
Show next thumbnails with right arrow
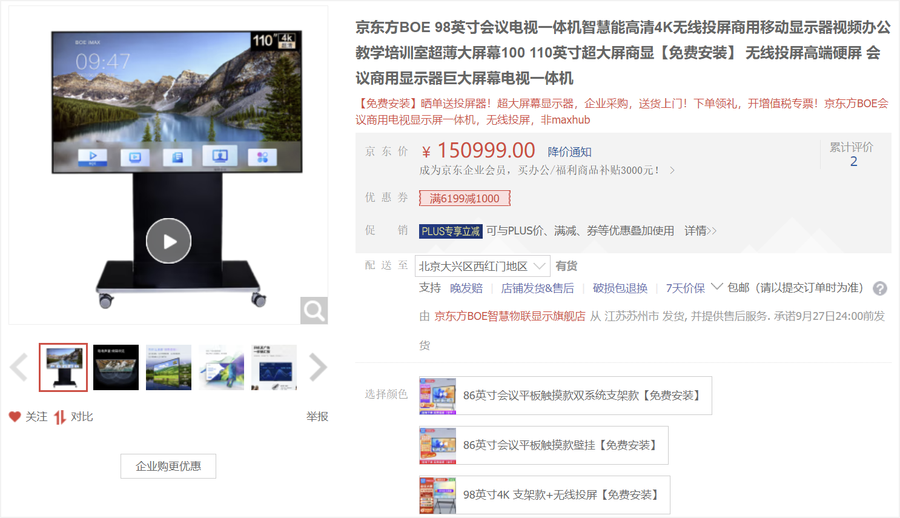[317, 368]
